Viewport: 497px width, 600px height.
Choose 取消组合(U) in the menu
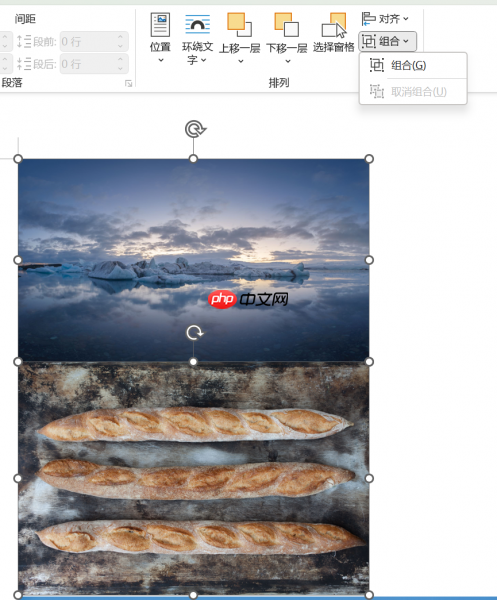point(413,92)
